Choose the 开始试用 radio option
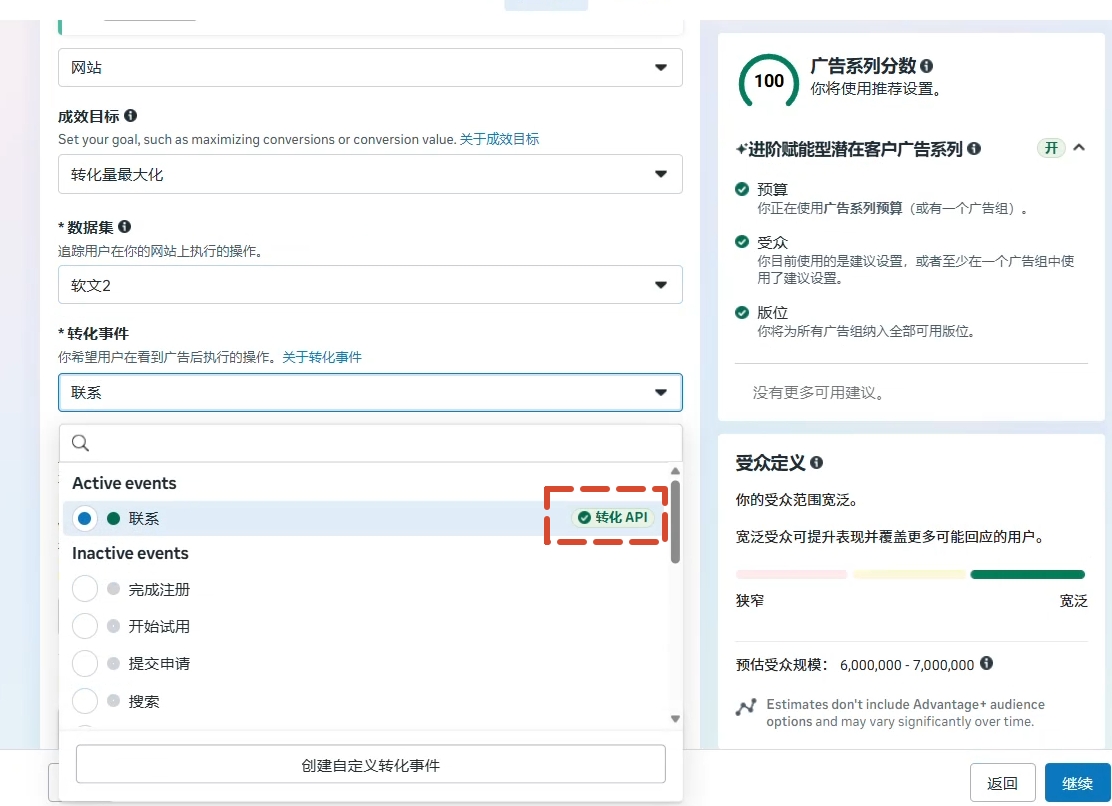1112x806 pixels. tap(85, 626)
